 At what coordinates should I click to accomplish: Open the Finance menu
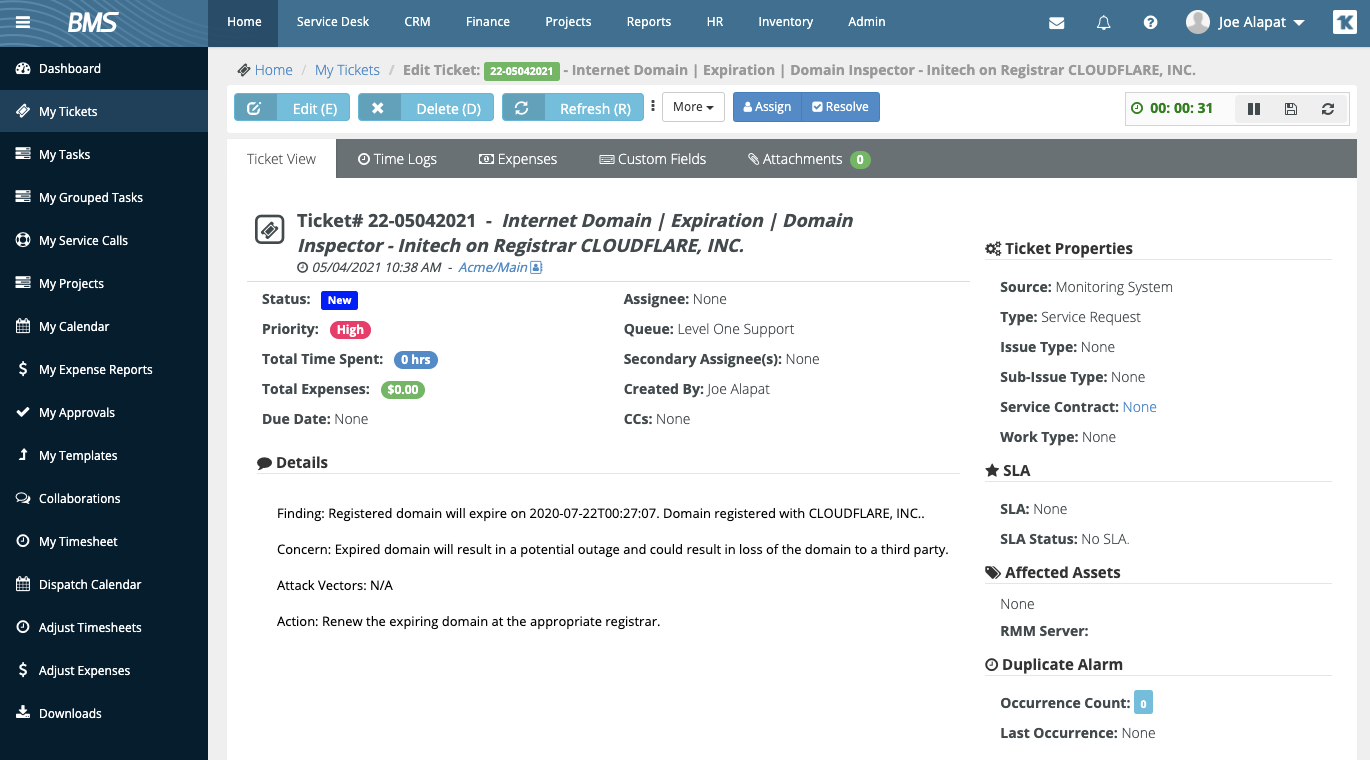(488, 22)
